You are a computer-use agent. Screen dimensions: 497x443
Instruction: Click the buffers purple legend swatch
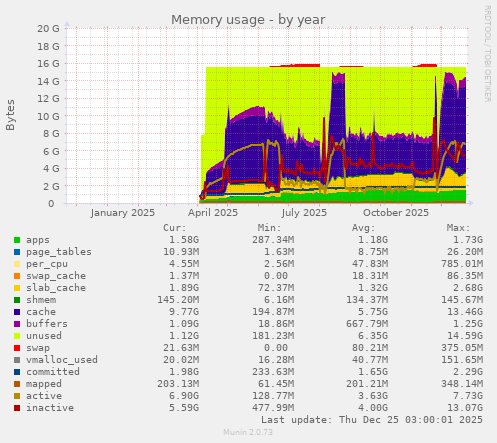click(17, 324)
